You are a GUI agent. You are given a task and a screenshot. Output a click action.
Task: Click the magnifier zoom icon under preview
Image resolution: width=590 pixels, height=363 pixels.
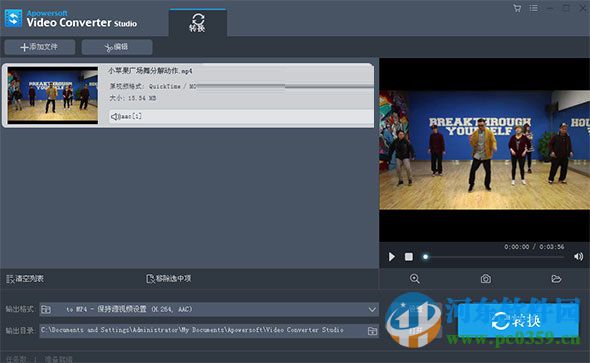pos(415,279)
